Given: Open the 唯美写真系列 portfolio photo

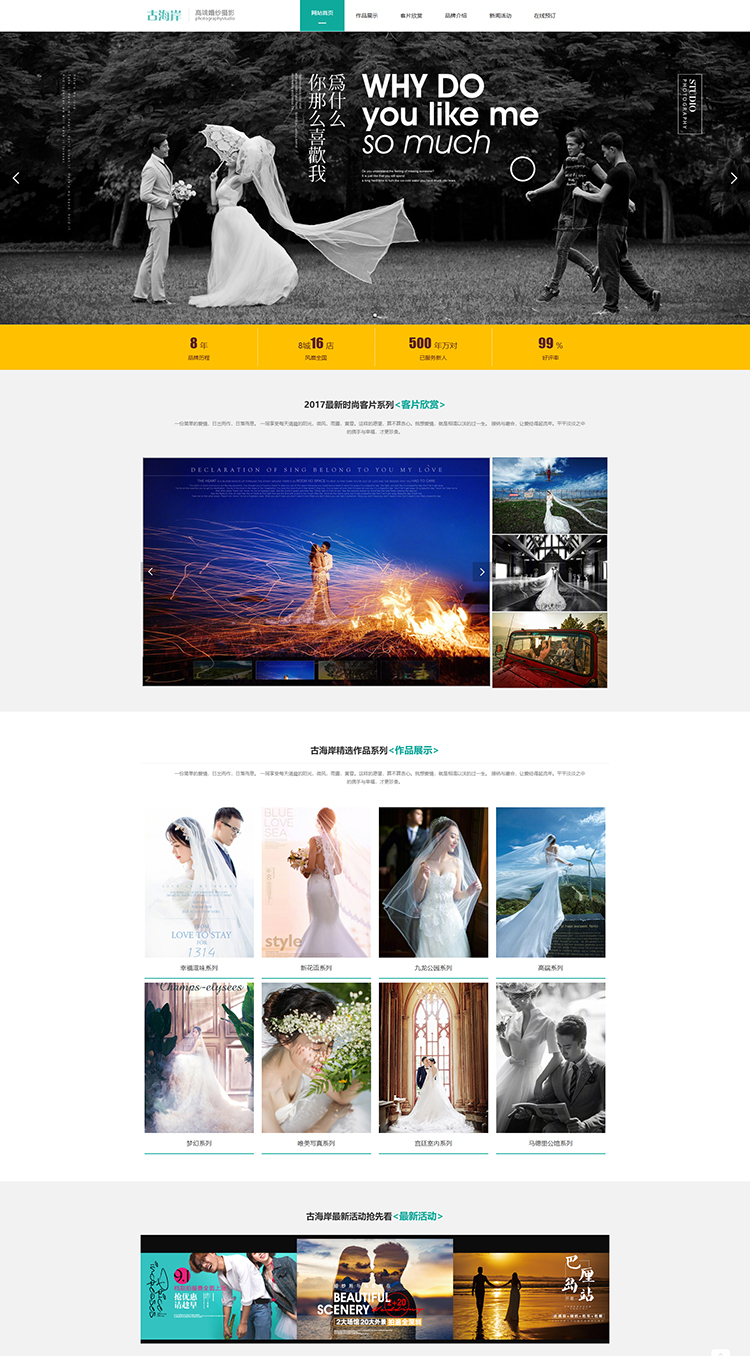Looking at the screenshot, I should (316, 1057).
